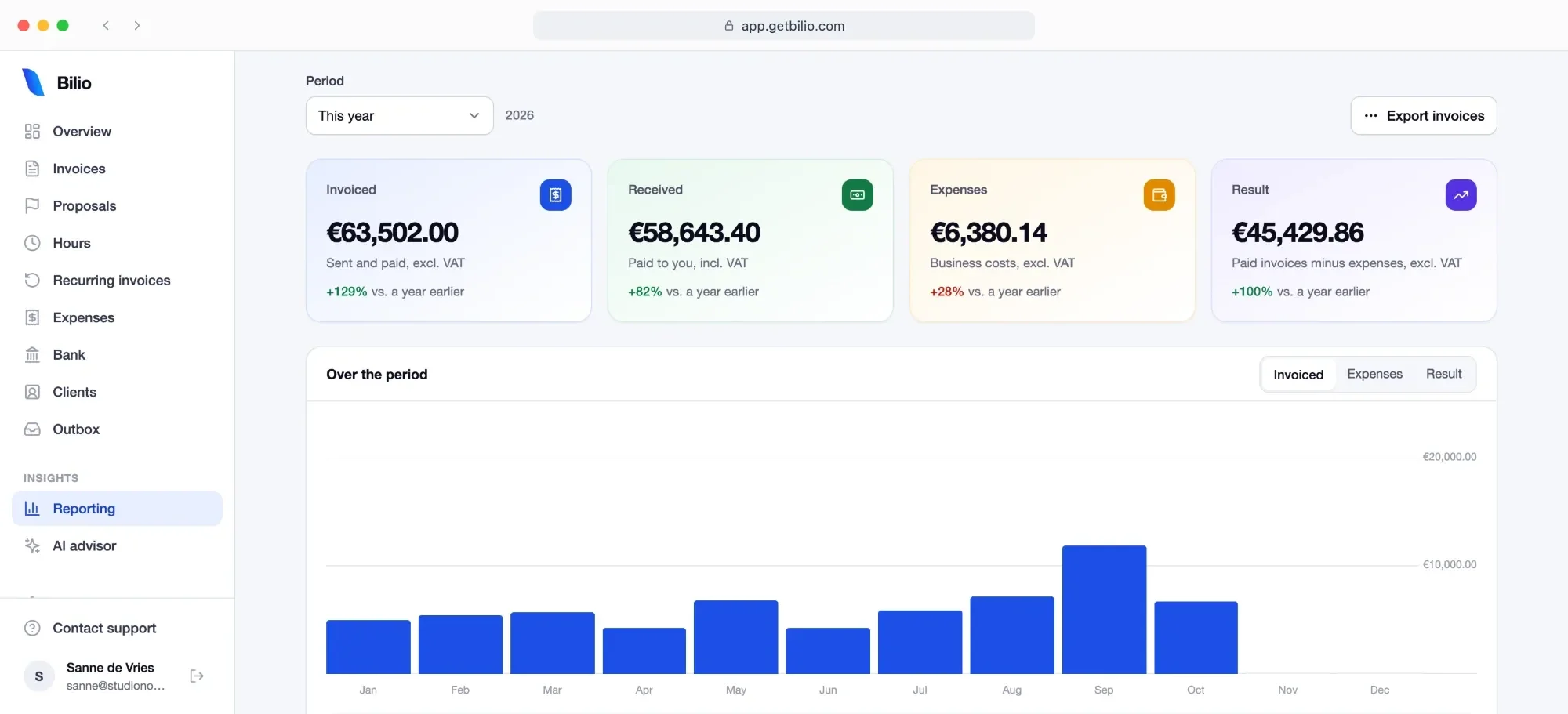Click the S avatar of Sanne de Vries
Screen dimensions: 1568x714
tap(39, 676)
